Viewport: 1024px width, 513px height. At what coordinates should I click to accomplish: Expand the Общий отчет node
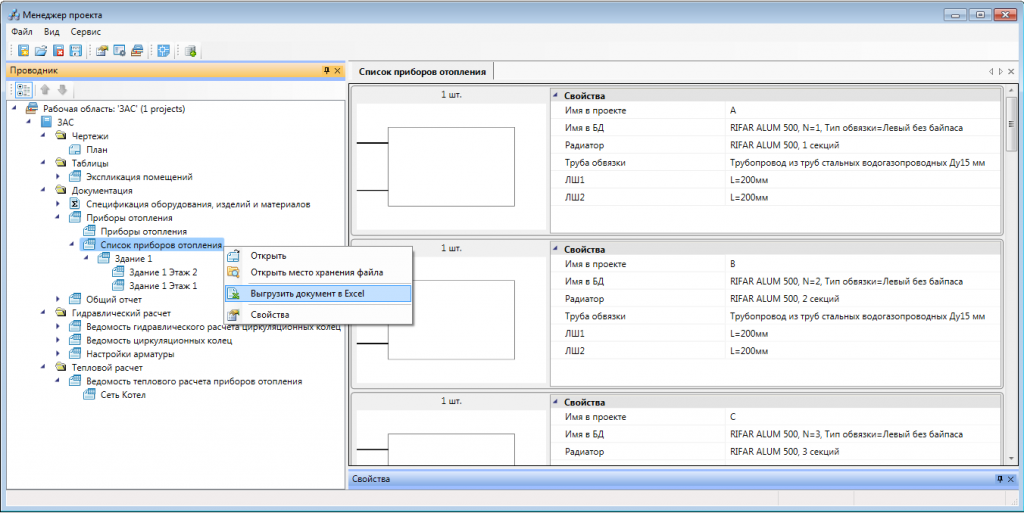(57, 300)
